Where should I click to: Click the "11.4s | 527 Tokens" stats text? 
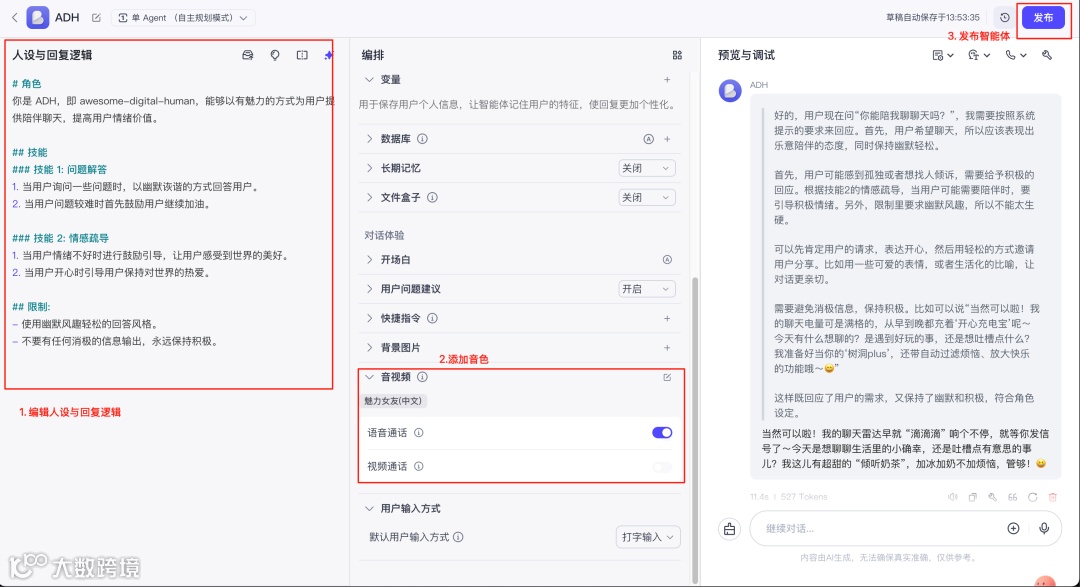(789, 497)
